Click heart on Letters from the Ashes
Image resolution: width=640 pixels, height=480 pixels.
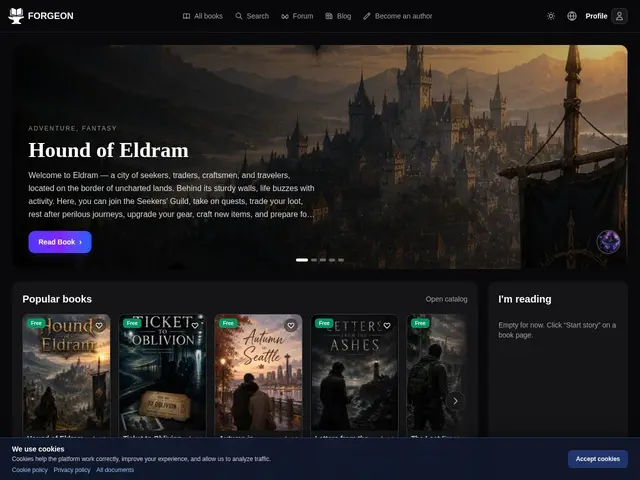coord(387,325)
